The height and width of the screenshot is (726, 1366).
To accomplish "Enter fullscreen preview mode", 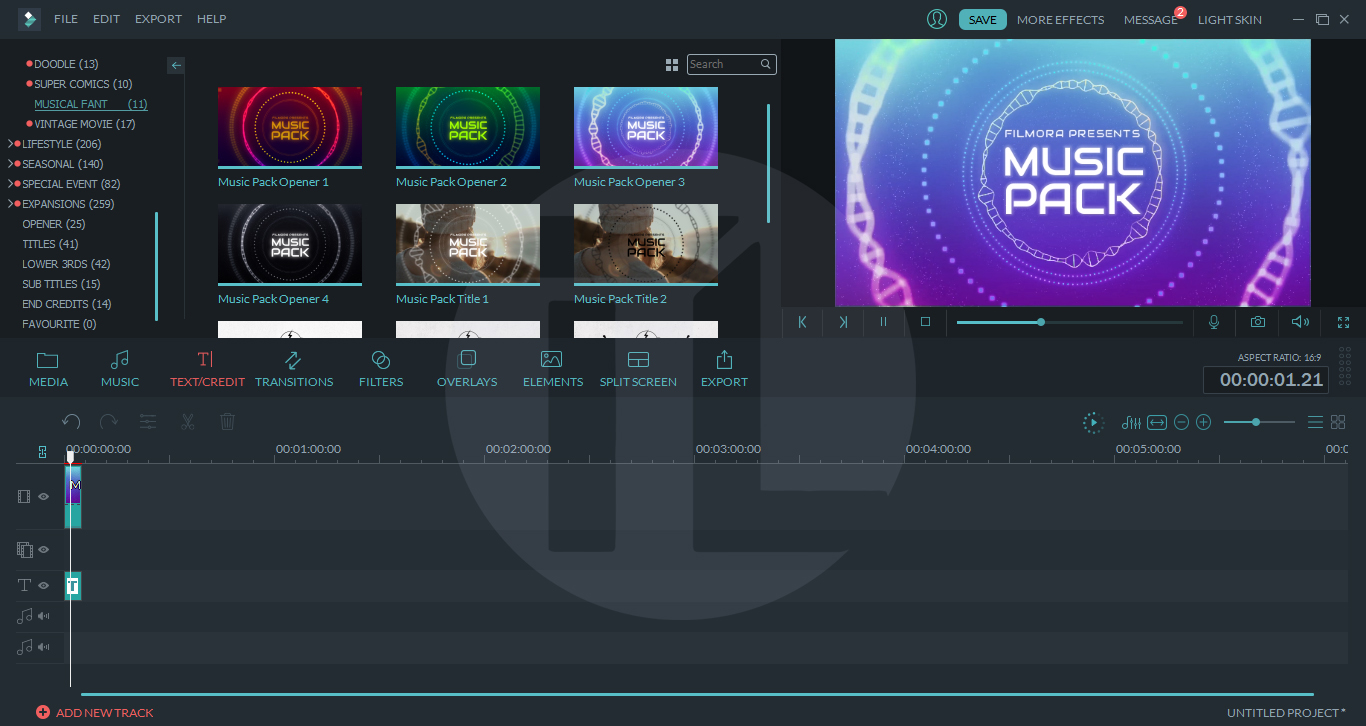I will point(1343,322).
